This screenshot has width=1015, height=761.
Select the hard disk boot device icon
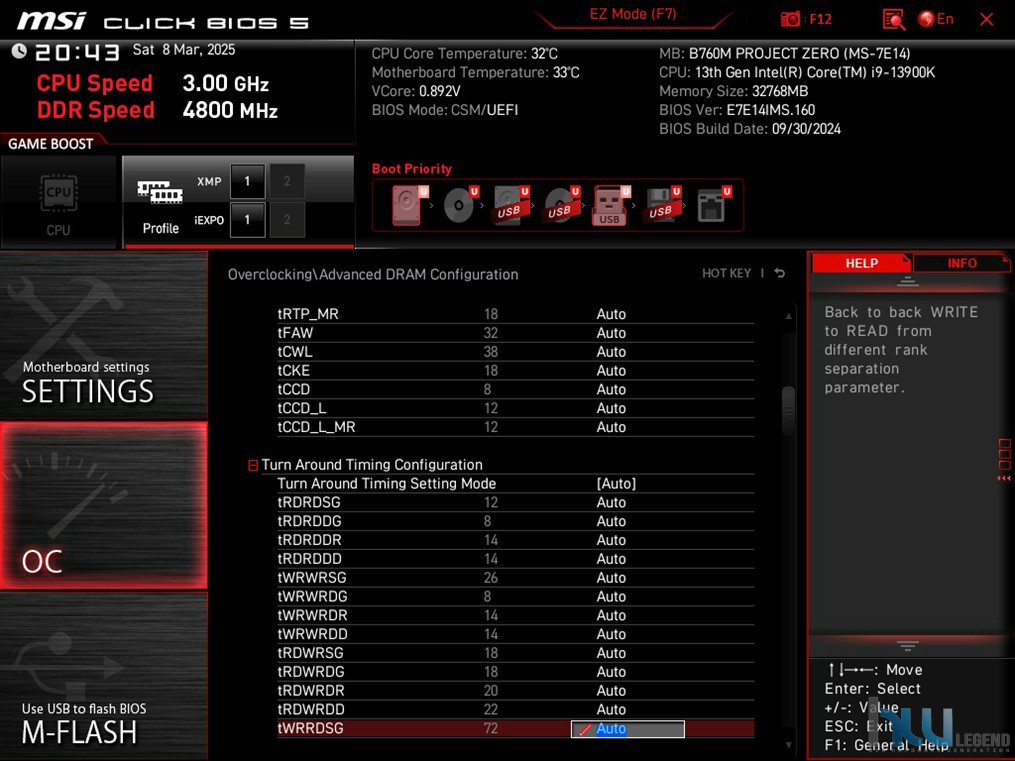(409, 205)
